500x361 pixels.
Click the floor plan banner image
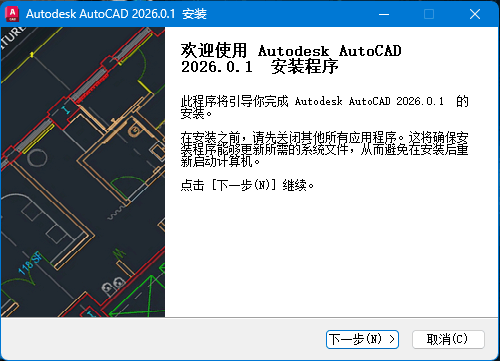[83, 172]
